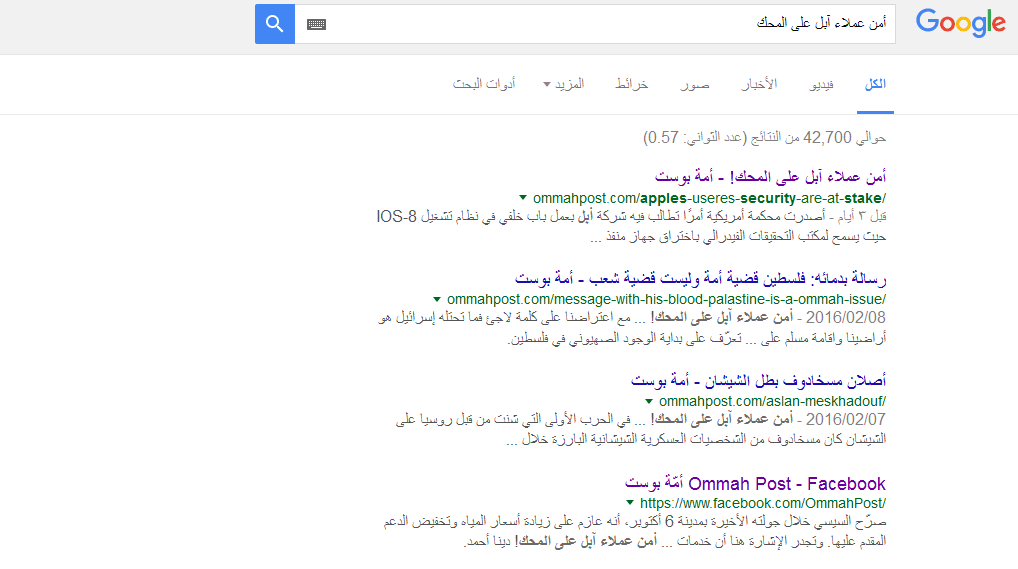The image size is (1018, 569).
Task: Expand arrow next to facebook.com/OmmahPost URL
Action: (x=630, y=503)
